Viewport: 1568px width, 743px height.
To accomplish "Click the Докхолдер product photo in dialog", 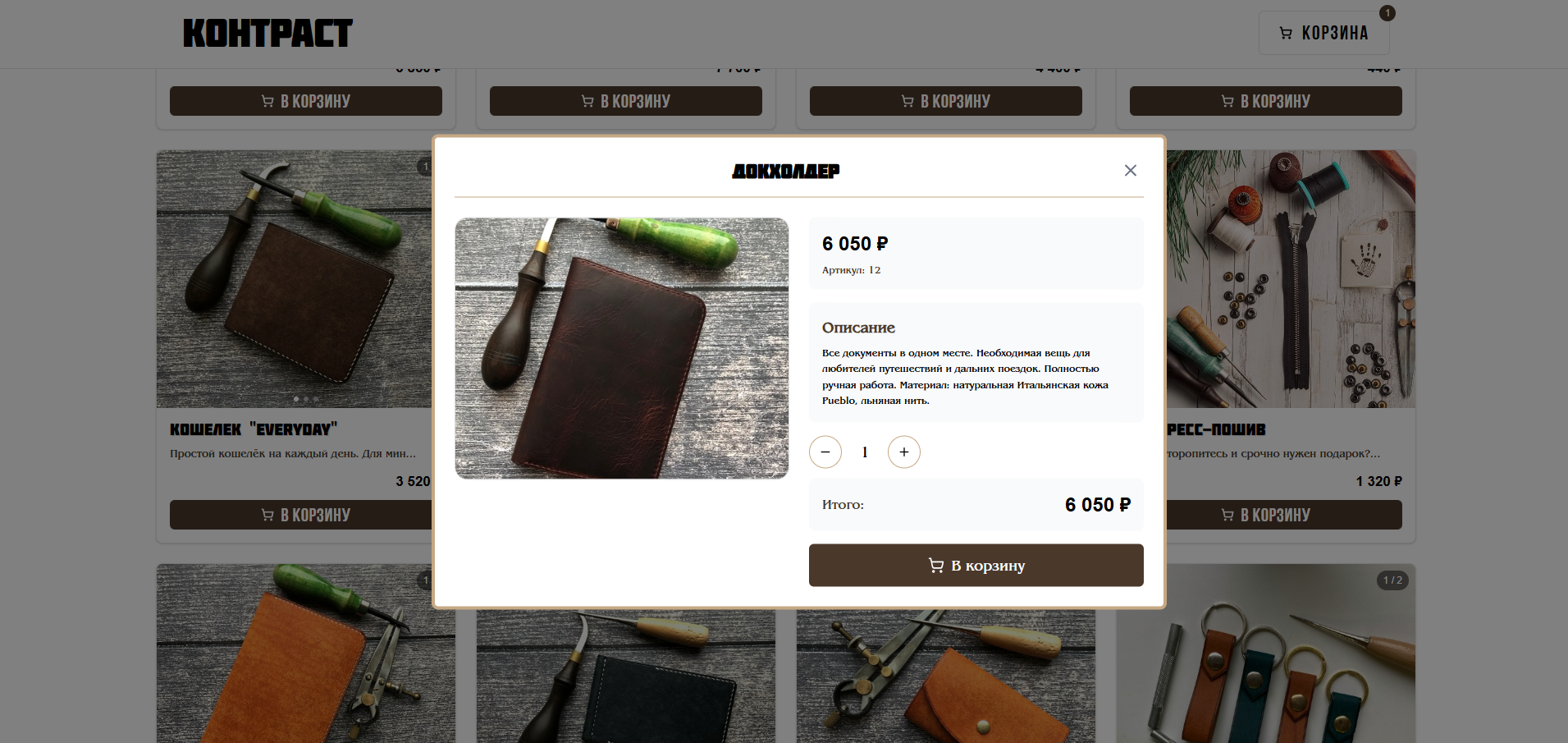I will (x=622, y=348).
